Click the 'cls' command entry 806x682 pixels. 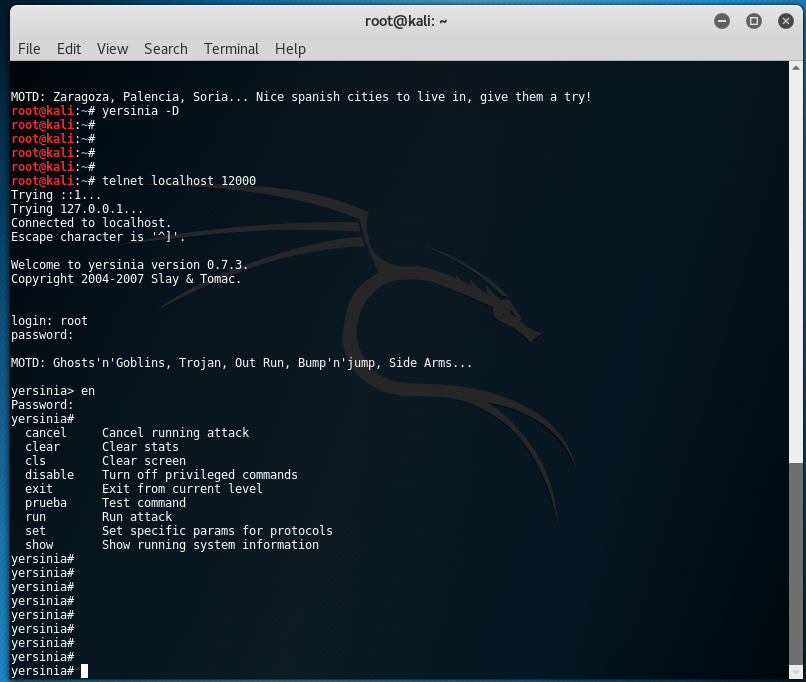35,460
